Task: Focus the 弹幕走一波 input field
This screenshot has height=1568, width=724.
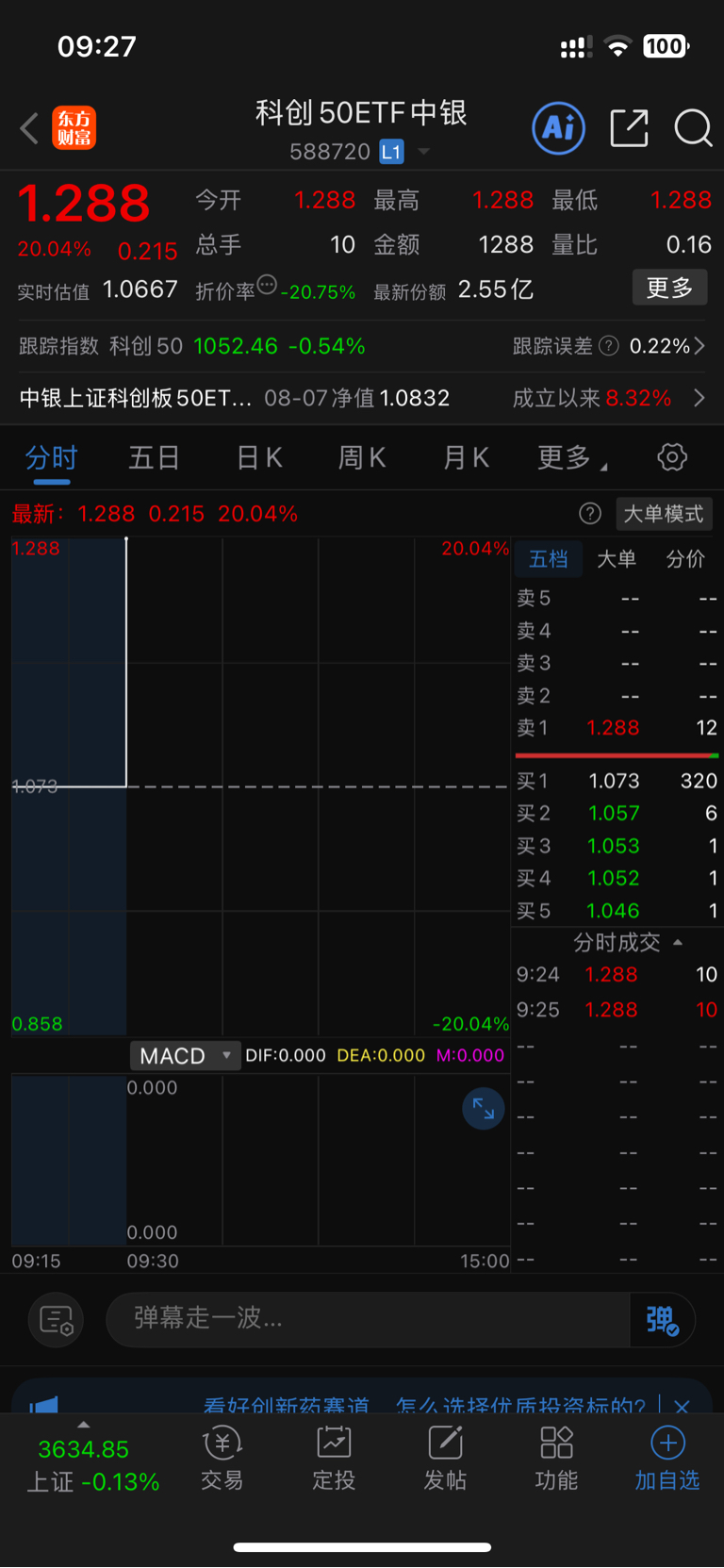Action: pyautogui.click(x=368, y=1319)
